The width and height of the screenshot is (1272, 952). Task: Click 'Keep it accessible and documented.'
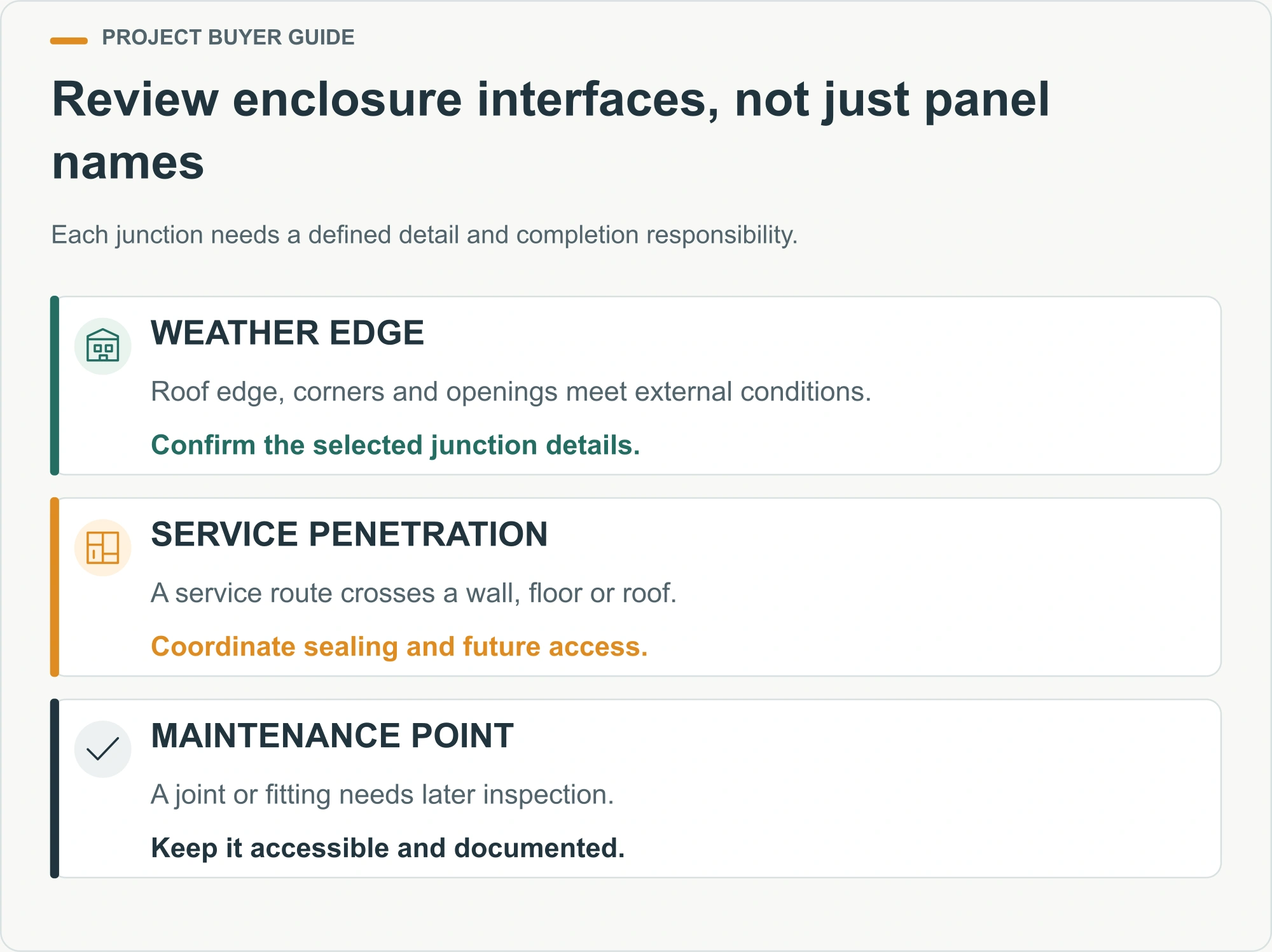click(x=388, y=848)
